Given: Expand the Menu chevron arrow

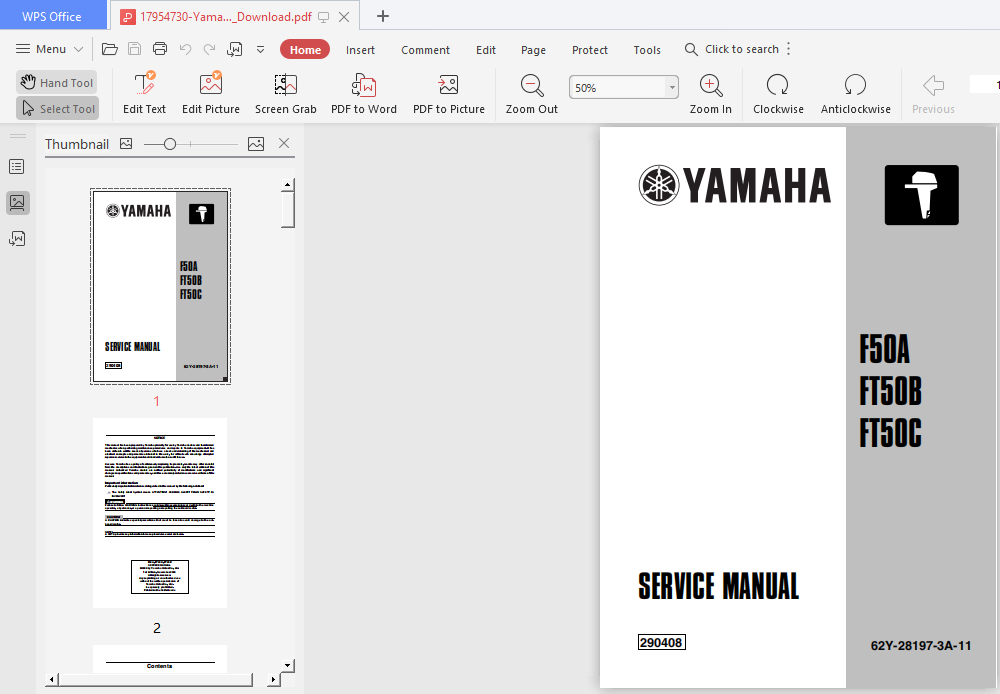Looking at the screenshot, I should pos(78,49).
